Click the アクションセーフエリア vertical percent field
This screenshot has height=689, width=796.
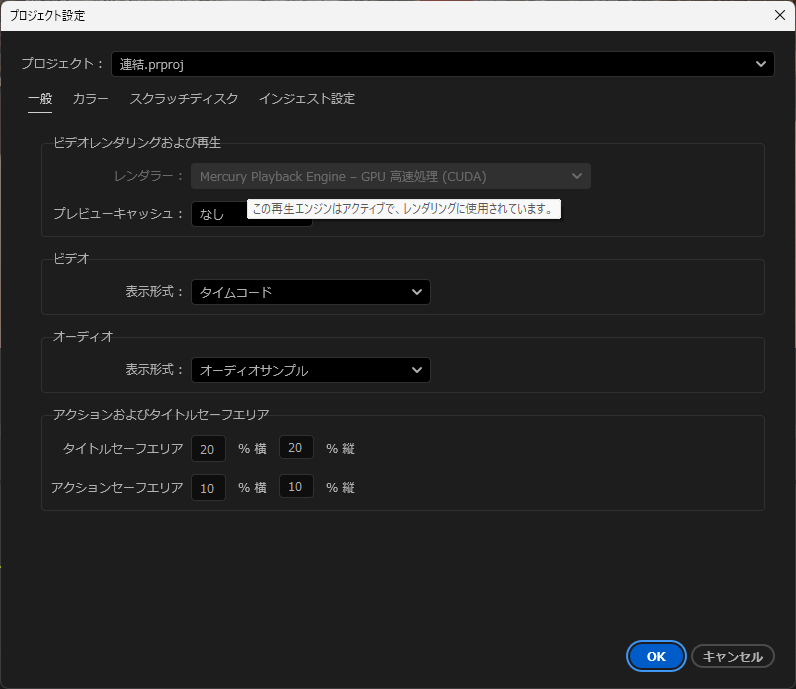click(296, 488)
